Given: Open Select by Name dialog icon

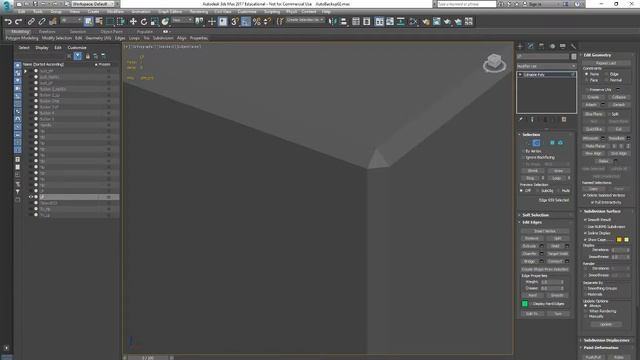Looking at the screenshot, I should (99, 22).
